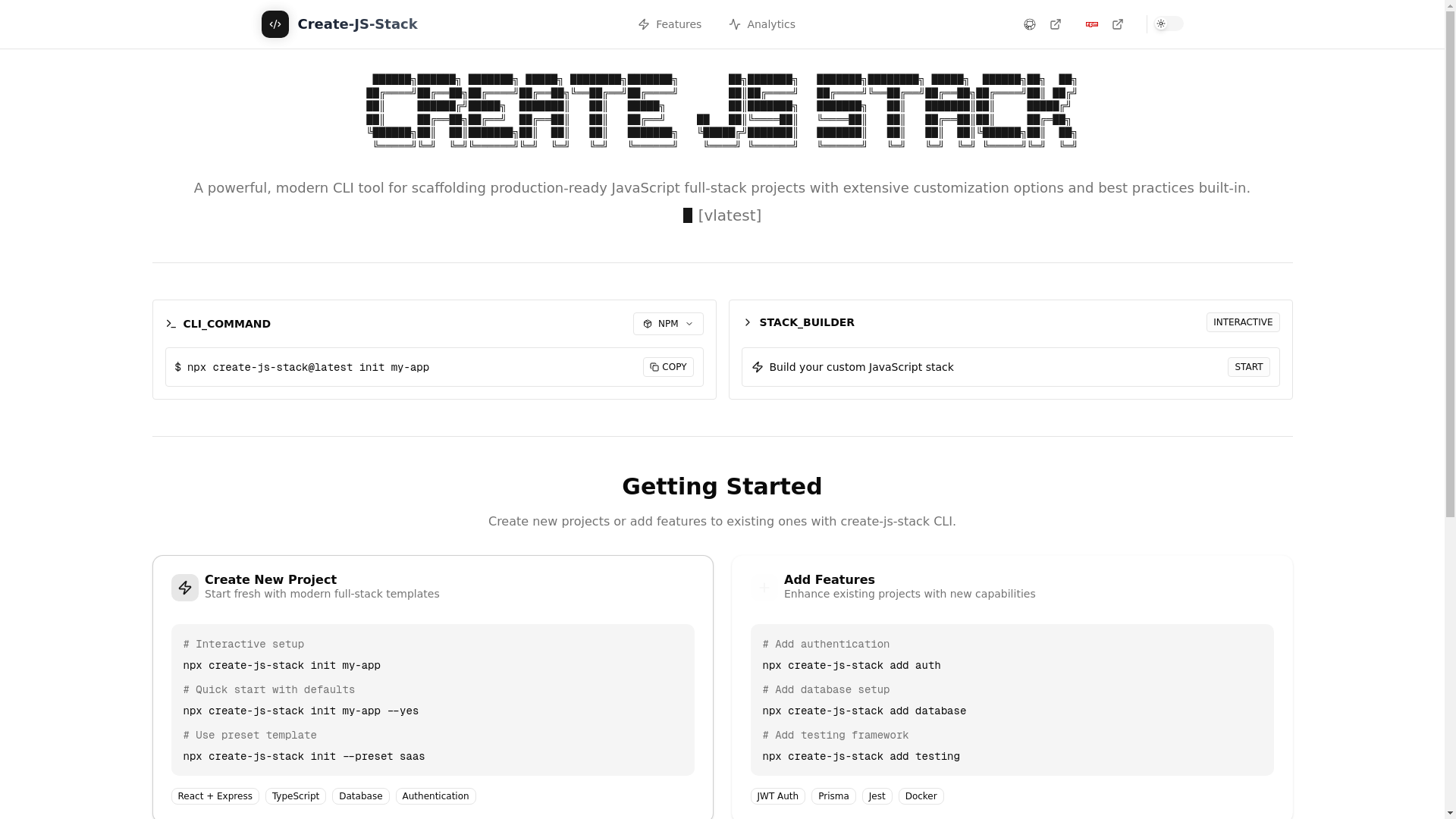This screenshot has height=819, width=1456.
Task: Click the "npx create-js-stack init --preset saas" line
Action: click(304, 757)
